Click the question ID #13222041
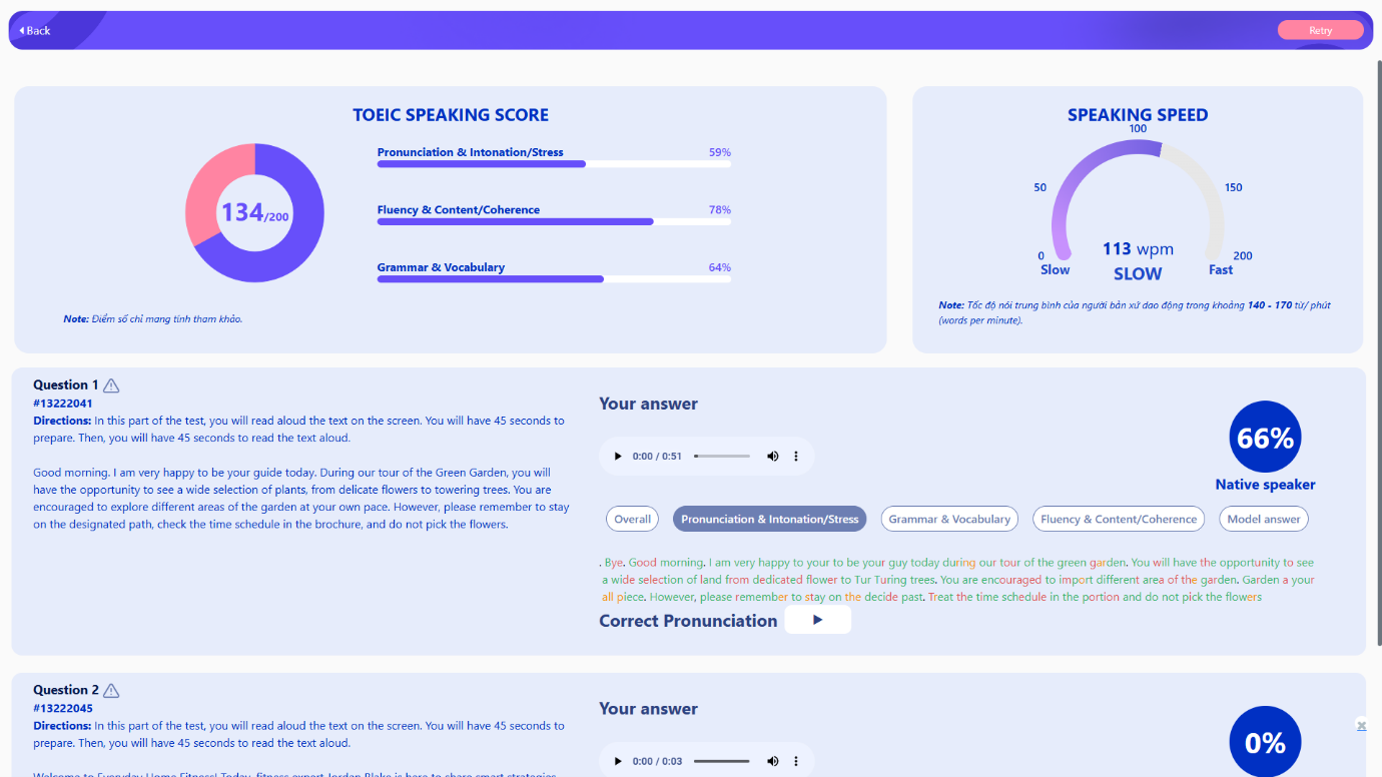The width and height of the screenshot is (1382, 777). tap(63, 404)
